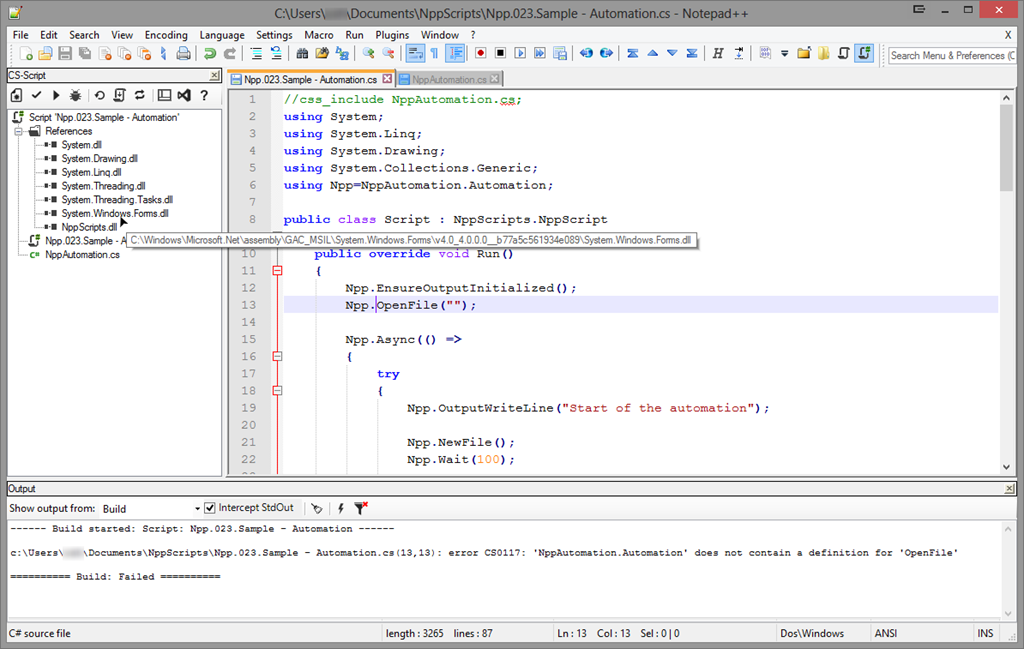The width and height of the screenshot is (1024, 649).
Task: Click the Print icon in main toolbar
Action: pos(182,54)
